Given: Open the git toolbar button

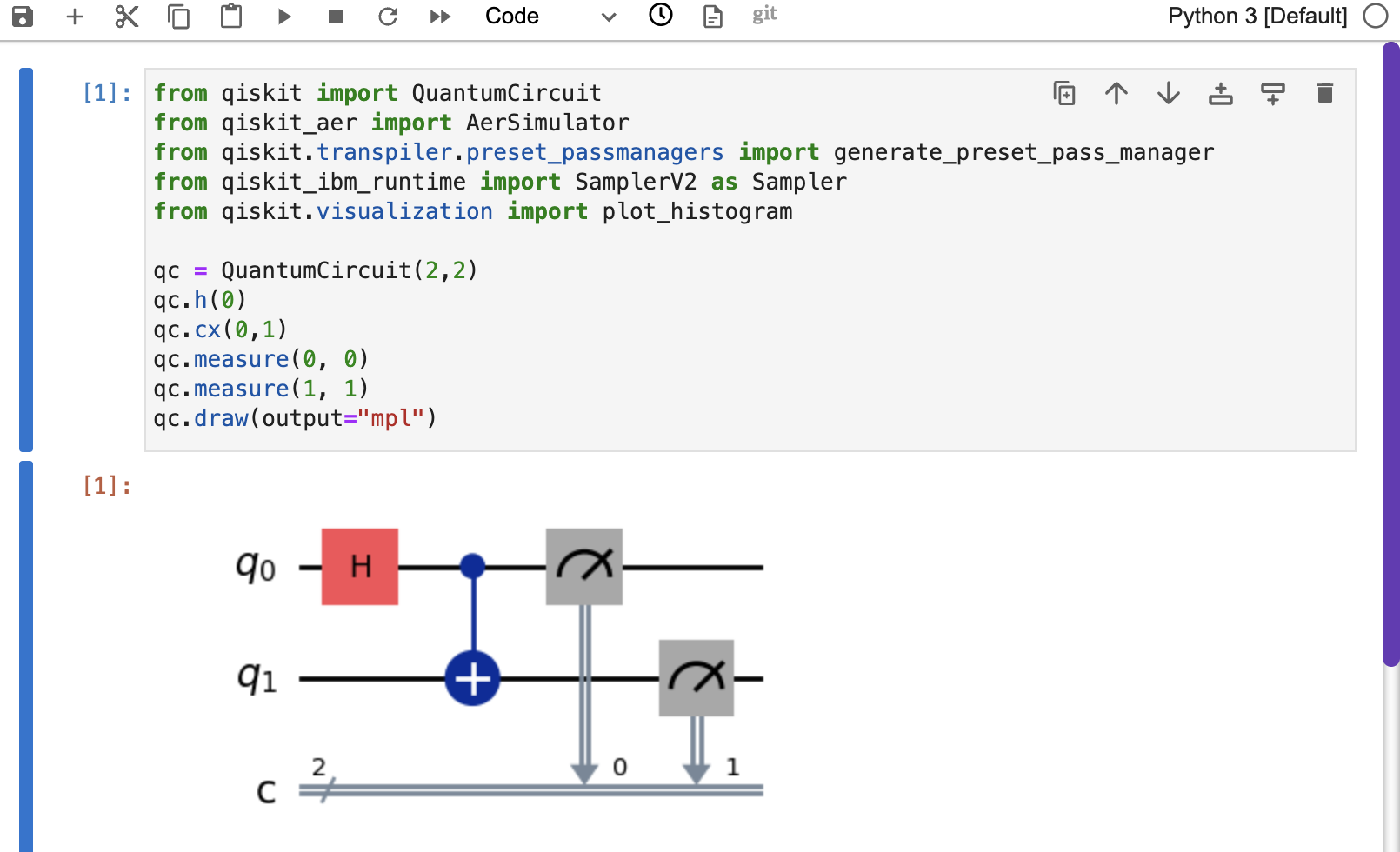Looking at the screenshot, I should [x=764, y=15].
